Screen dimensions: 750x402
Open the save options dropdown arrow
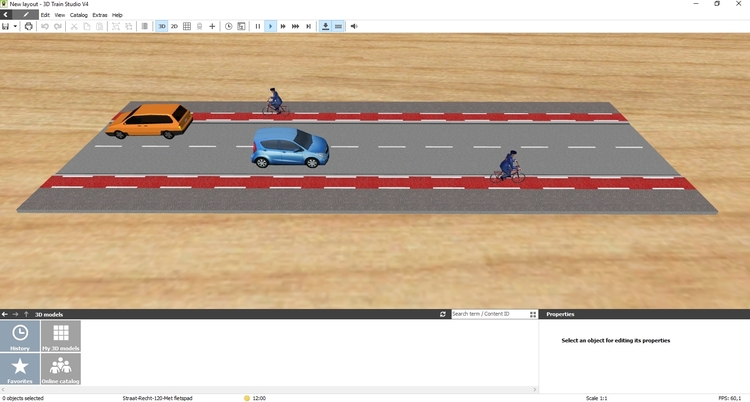tap(15, 26)
